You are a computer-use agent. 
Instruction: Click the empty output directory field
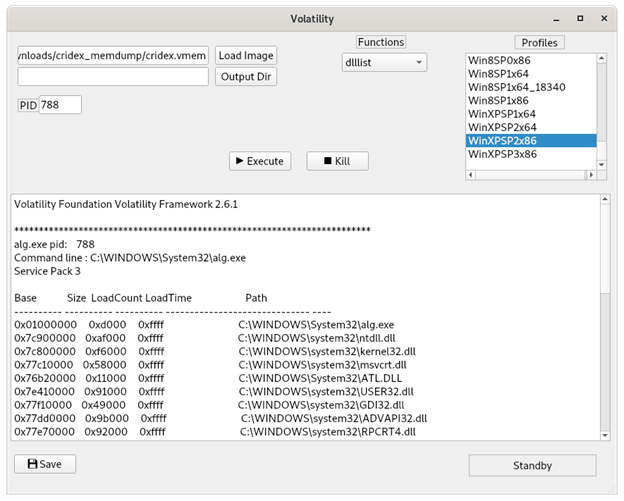(x=113, y=76)
